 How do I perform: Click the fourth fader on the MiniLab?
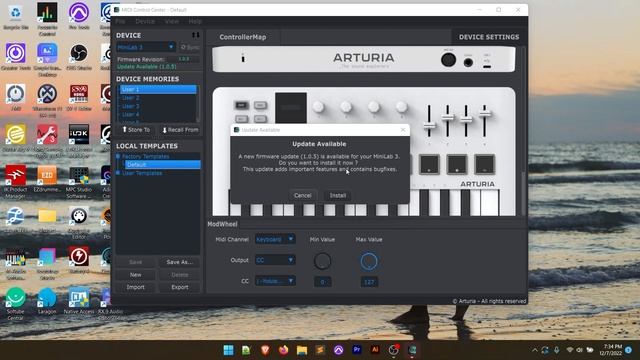[484, 113]
